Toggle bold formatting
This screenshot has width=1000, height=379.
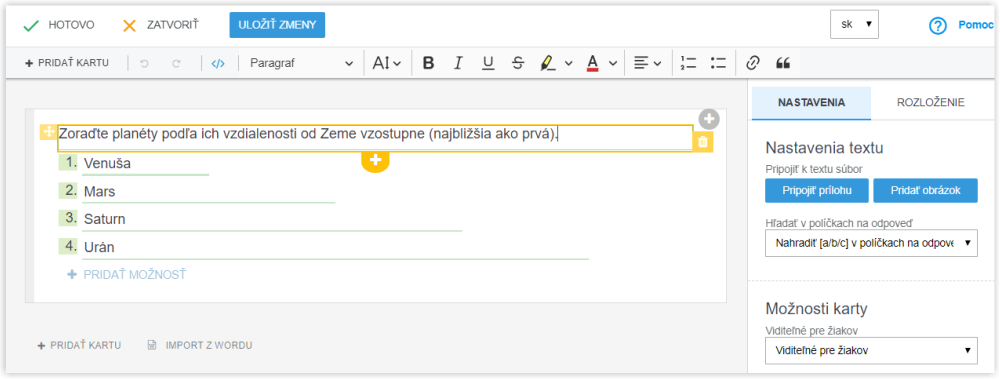[429, 63]
